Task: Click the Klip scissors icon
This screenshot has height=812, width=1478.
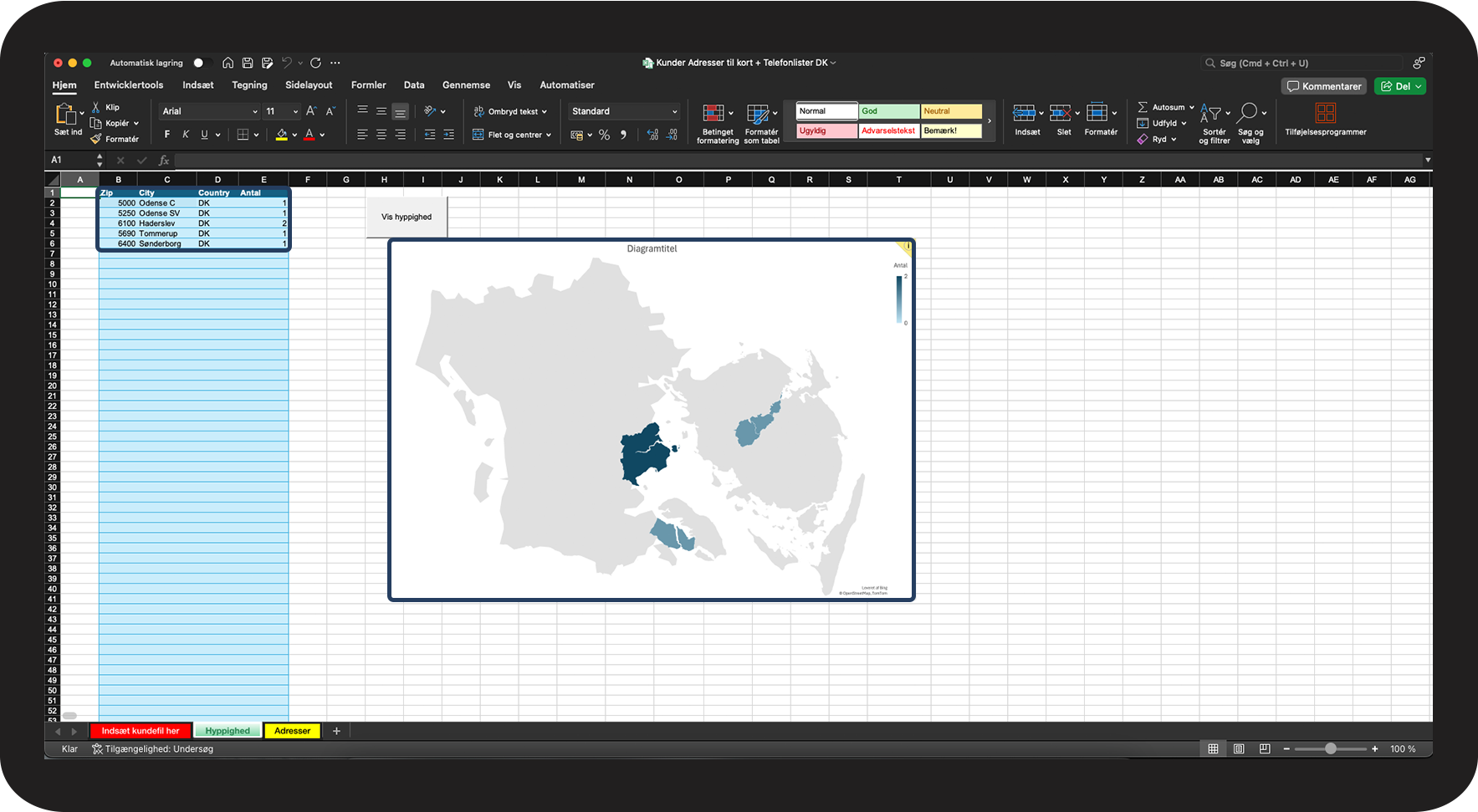Action: click(x=96, y=107)
